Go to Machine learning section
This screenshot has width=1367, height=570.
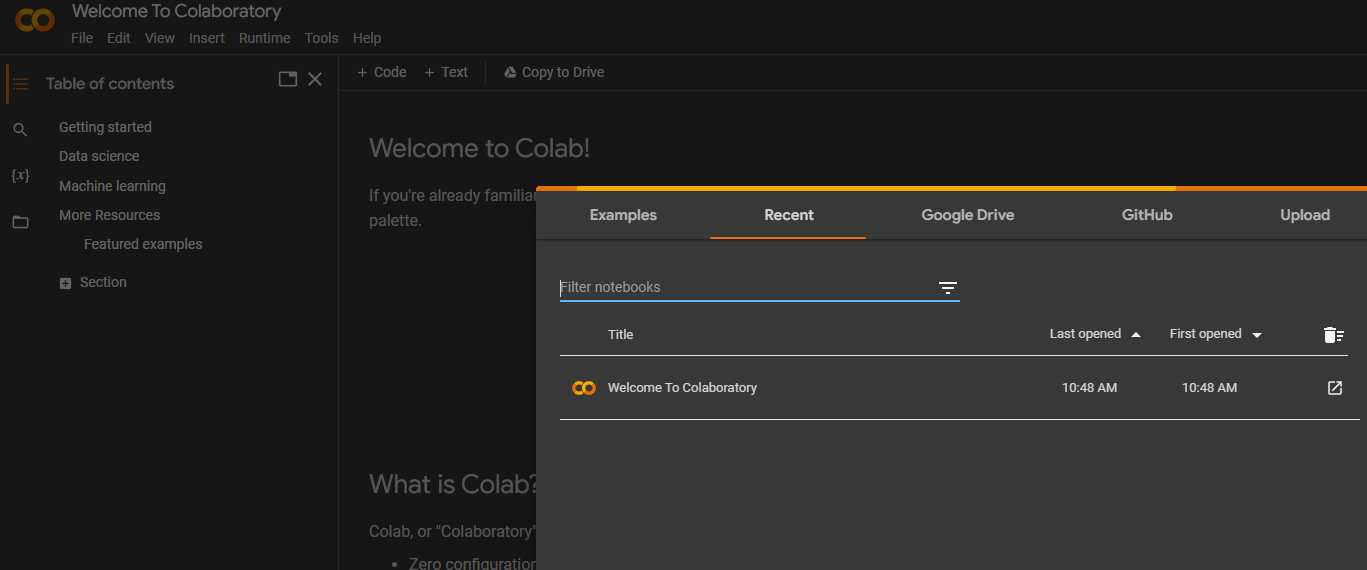coord(112,186)
